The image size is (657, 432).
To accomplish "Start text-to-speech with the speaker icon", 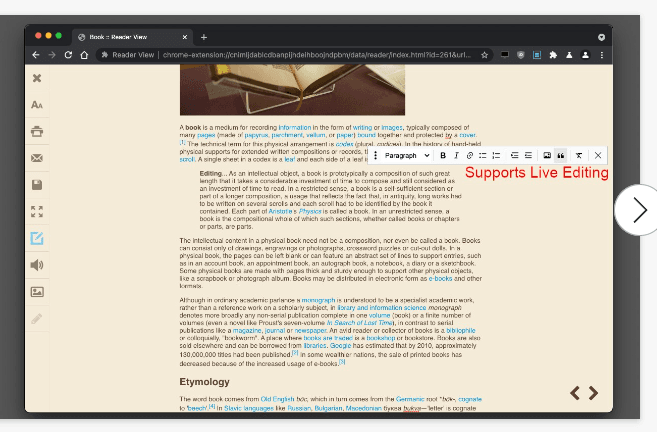I will [37, 265].
